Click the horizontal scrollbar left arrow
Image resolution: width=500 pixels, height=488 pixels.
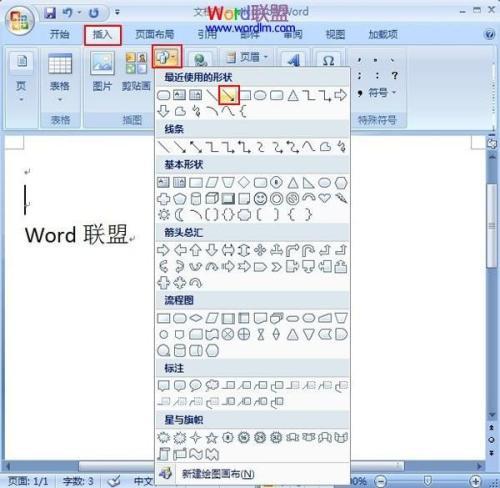click(x=7, y=466)
